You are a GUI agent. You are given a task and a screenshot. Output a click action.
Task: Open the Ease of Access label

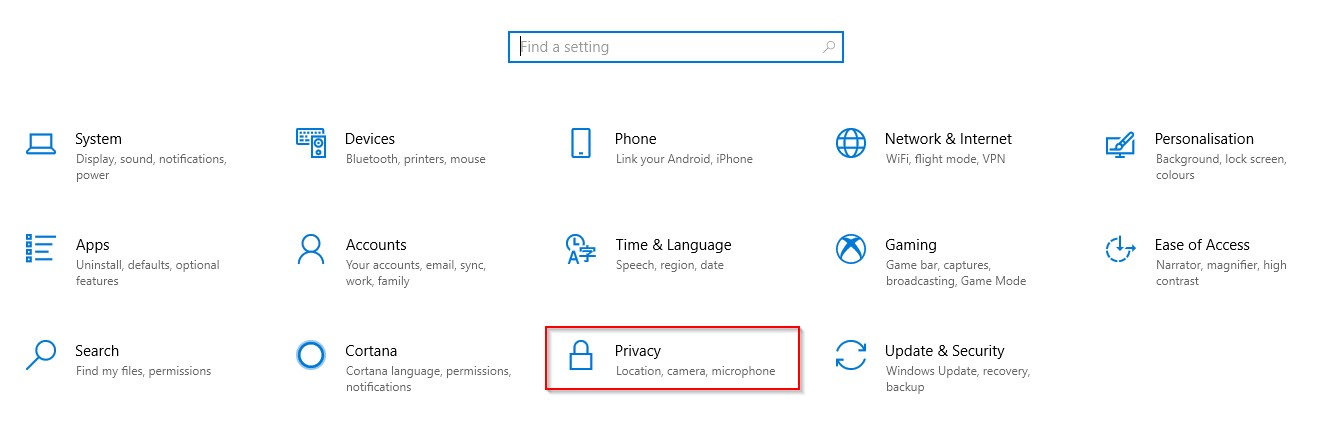point(1202,245)
